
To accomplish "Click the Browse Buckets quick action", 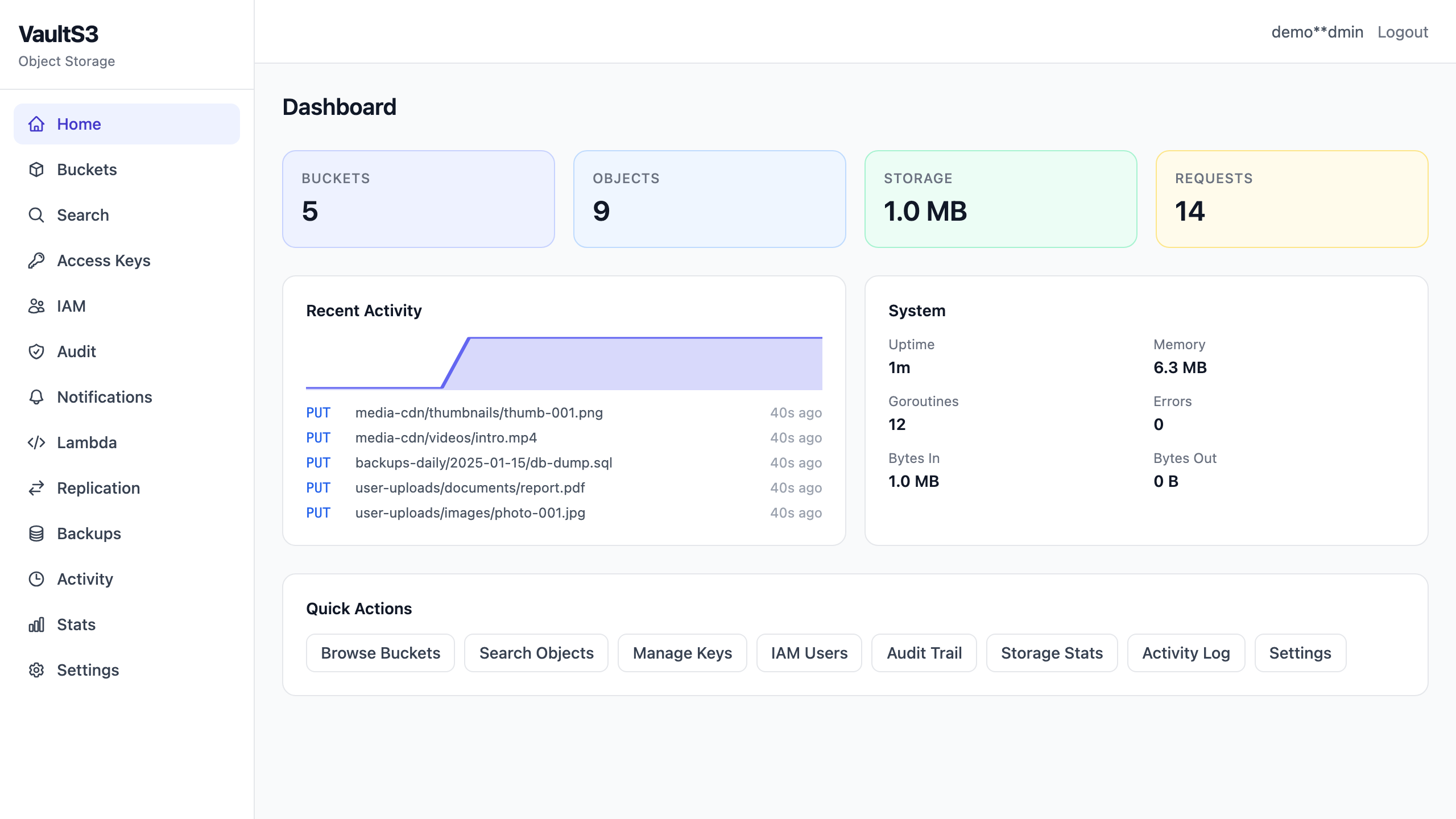I will 380,653.
